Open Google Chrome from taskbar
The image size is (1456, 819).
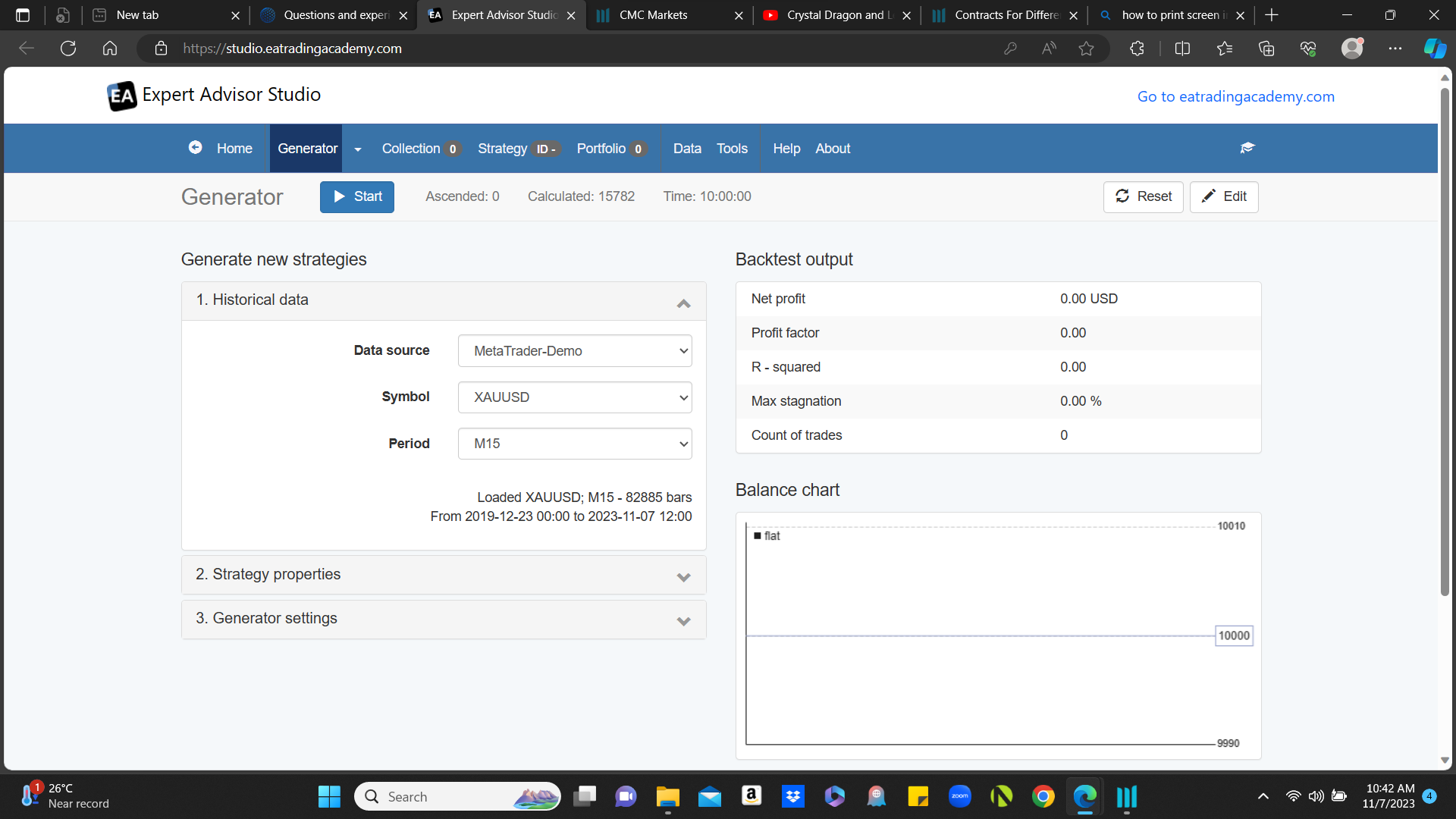pyautogui.click(x=1043, y=796)
